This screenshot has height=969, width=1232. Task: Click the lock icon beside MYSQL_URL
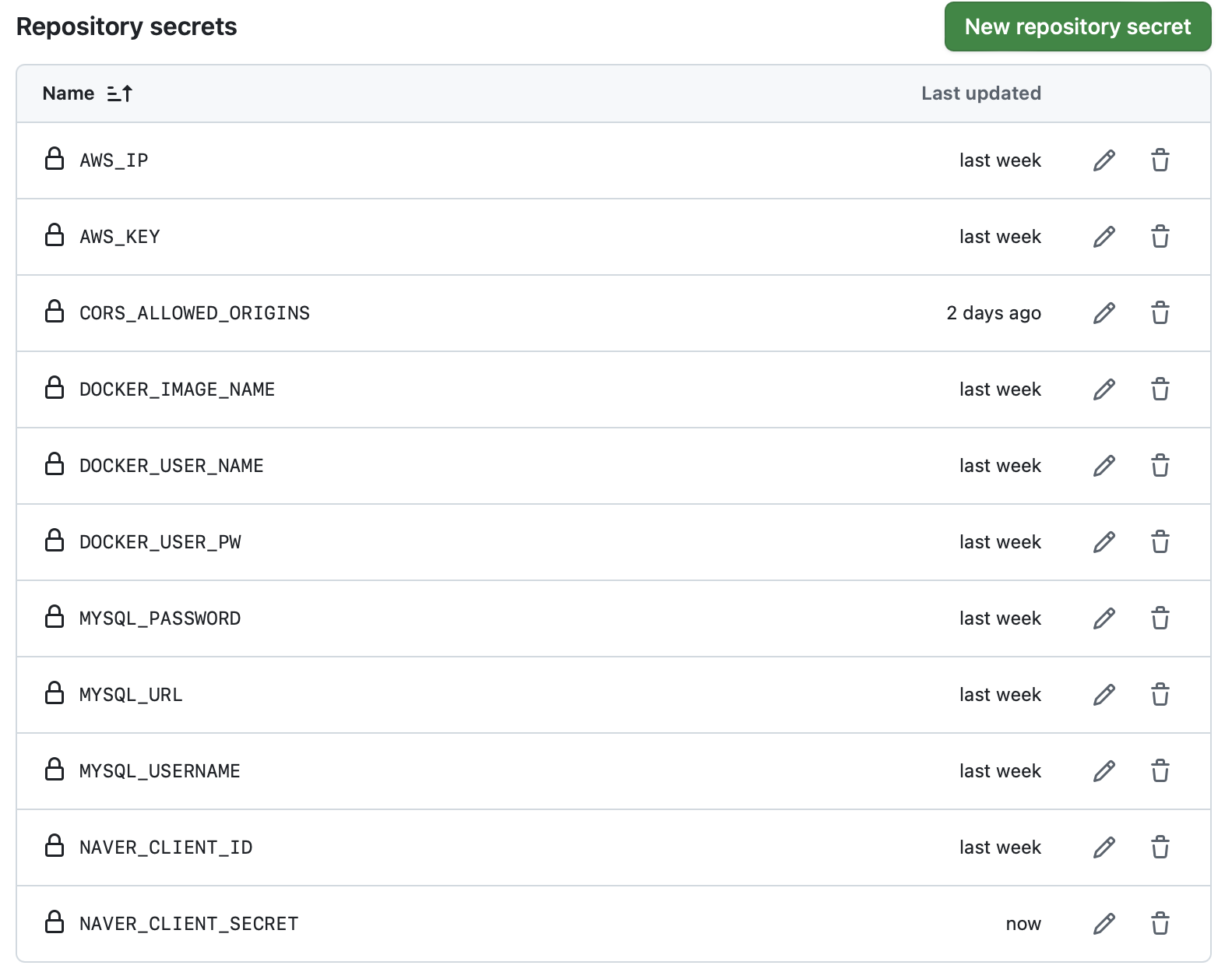(x=55, y=692)
